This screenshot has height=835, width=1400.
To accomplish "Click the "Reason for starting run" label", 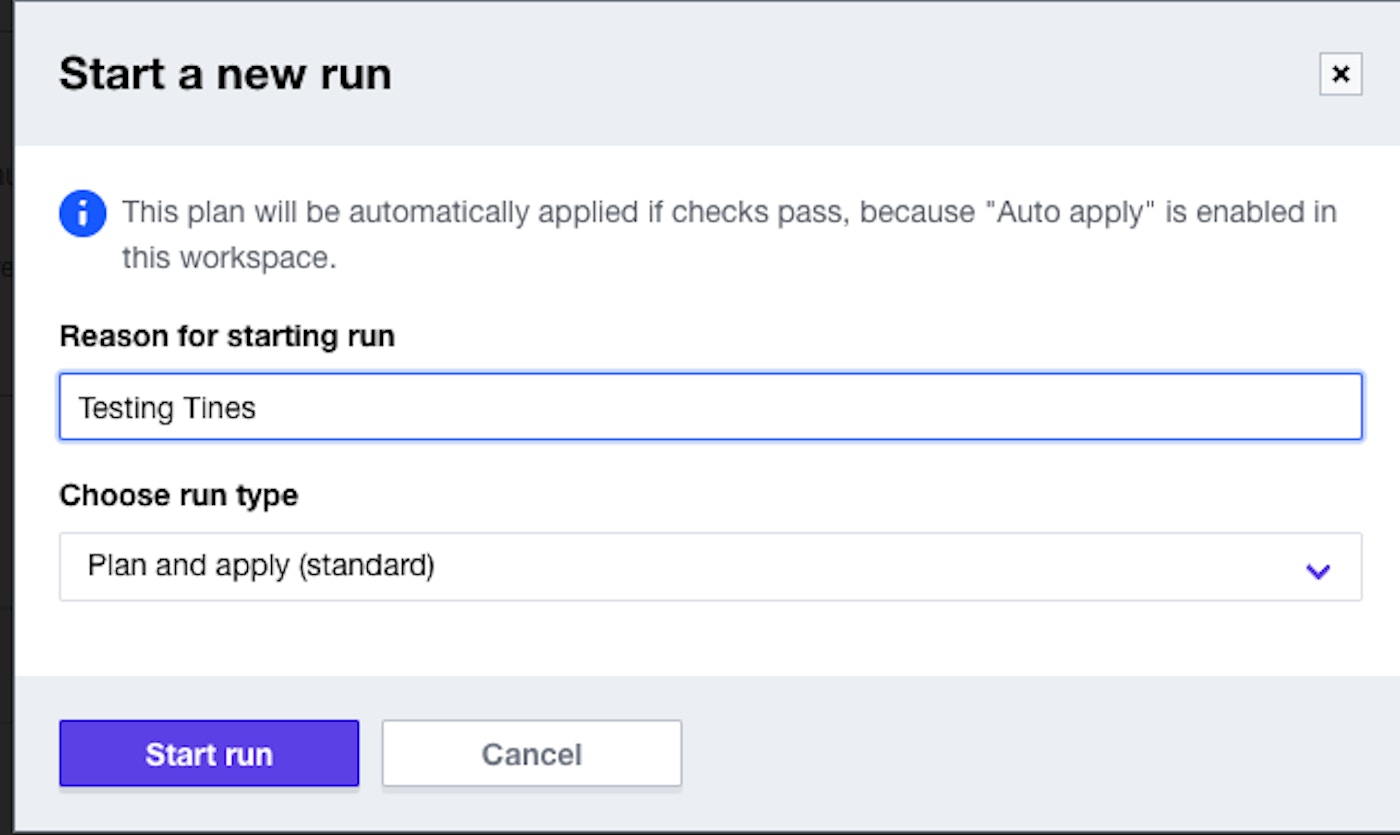I will point(227,336).
